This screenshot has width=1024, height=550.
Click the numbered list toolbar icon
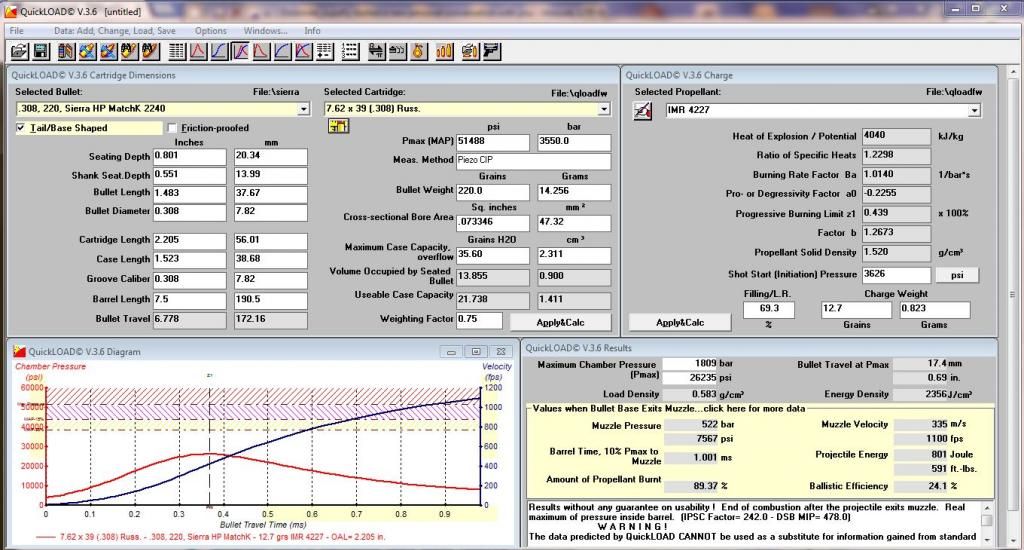(350, 51)
